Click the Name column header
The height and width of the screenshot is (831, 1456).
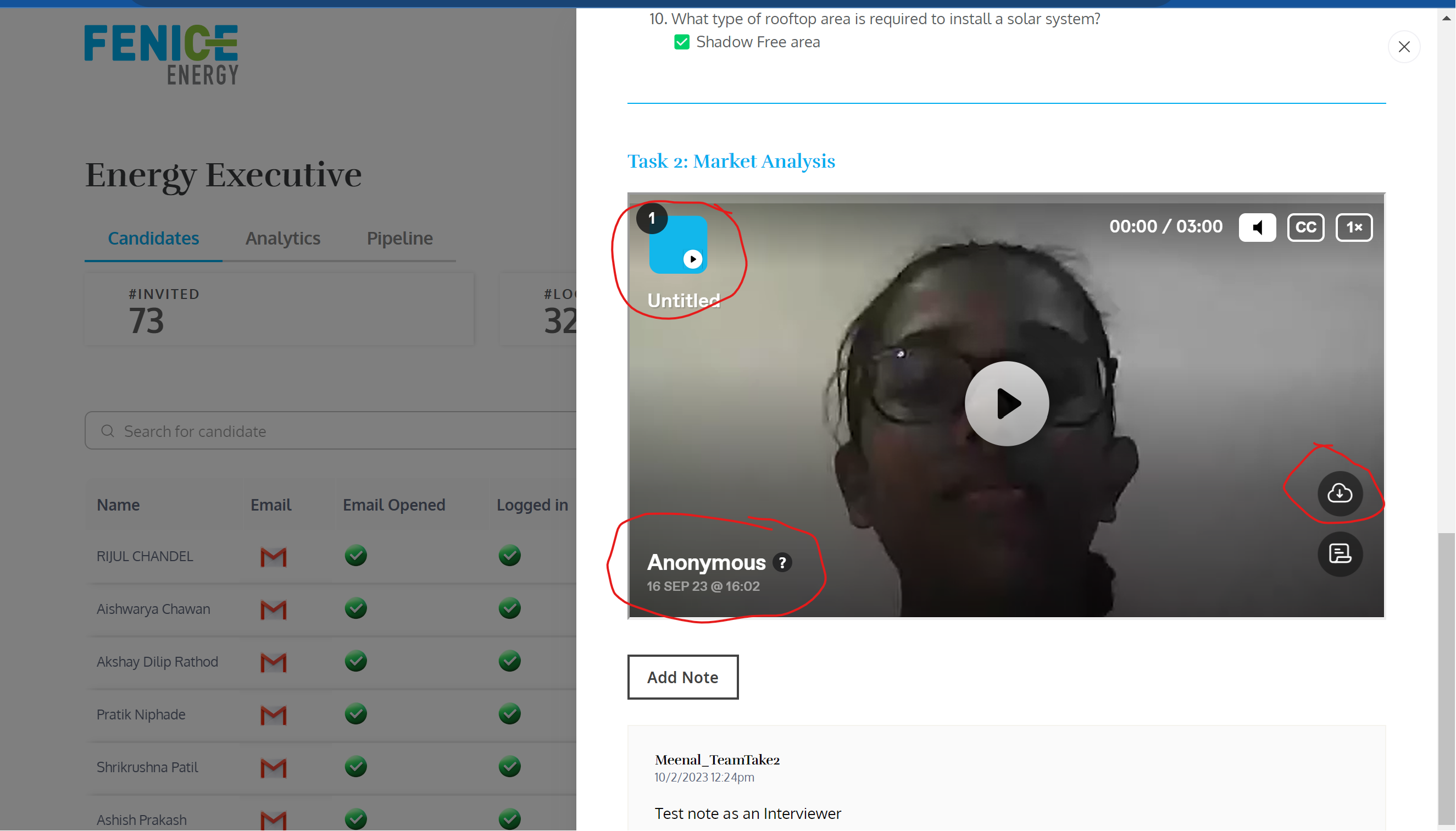point(118,505)
